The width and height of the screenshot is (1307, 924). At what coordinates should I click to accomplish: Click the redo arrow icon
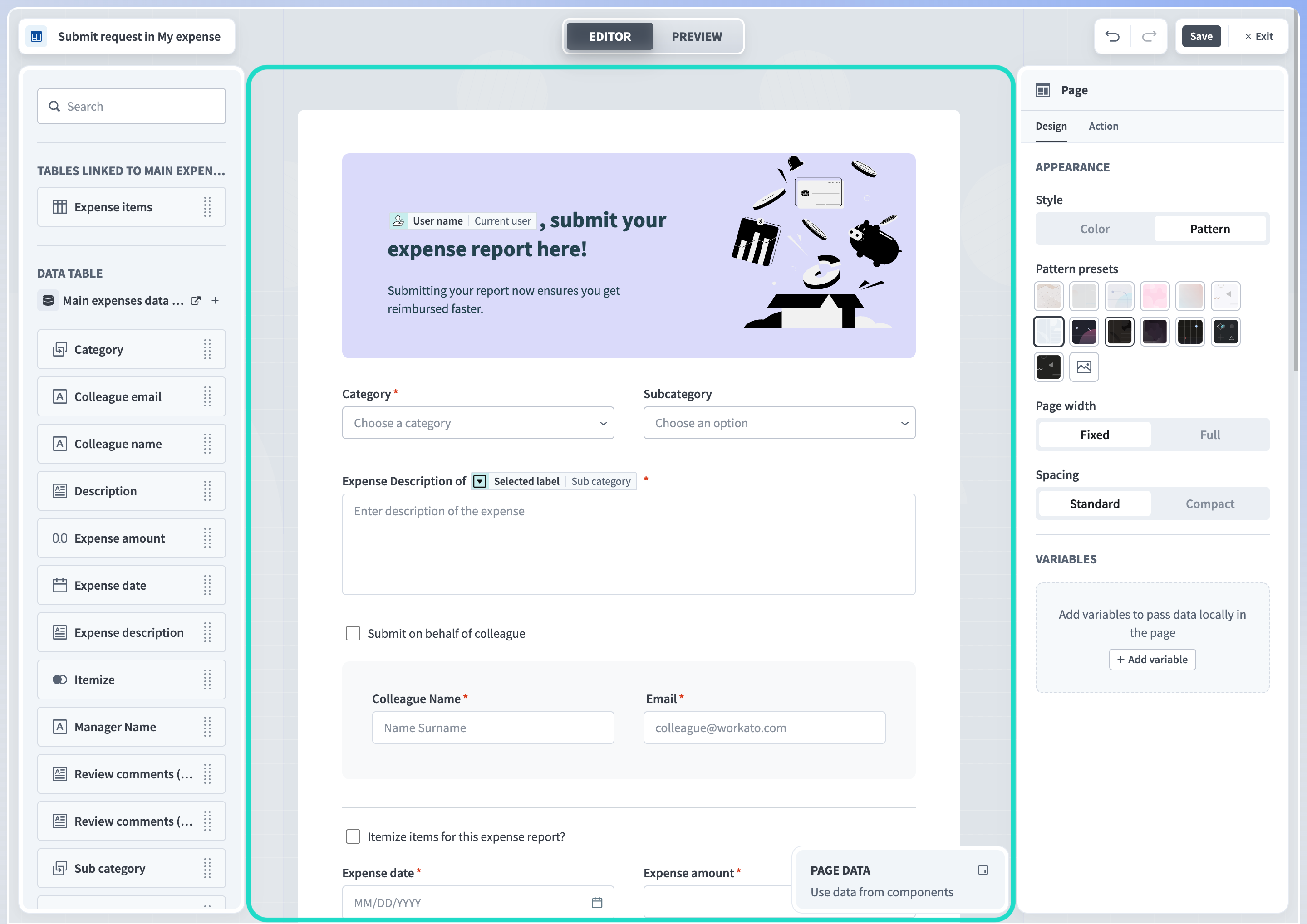1149,36
